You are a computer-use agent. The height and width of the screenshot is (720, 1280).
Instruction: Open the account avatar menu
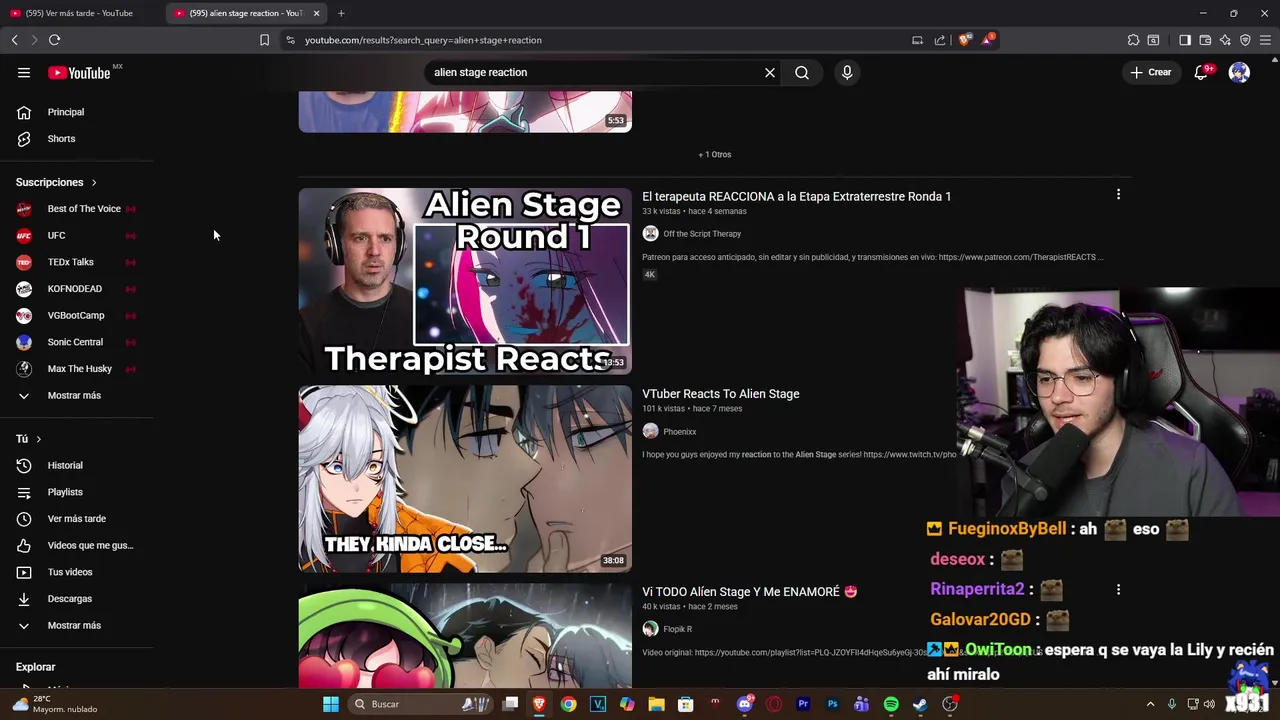pyautogui.click(x=1239, y=72)
